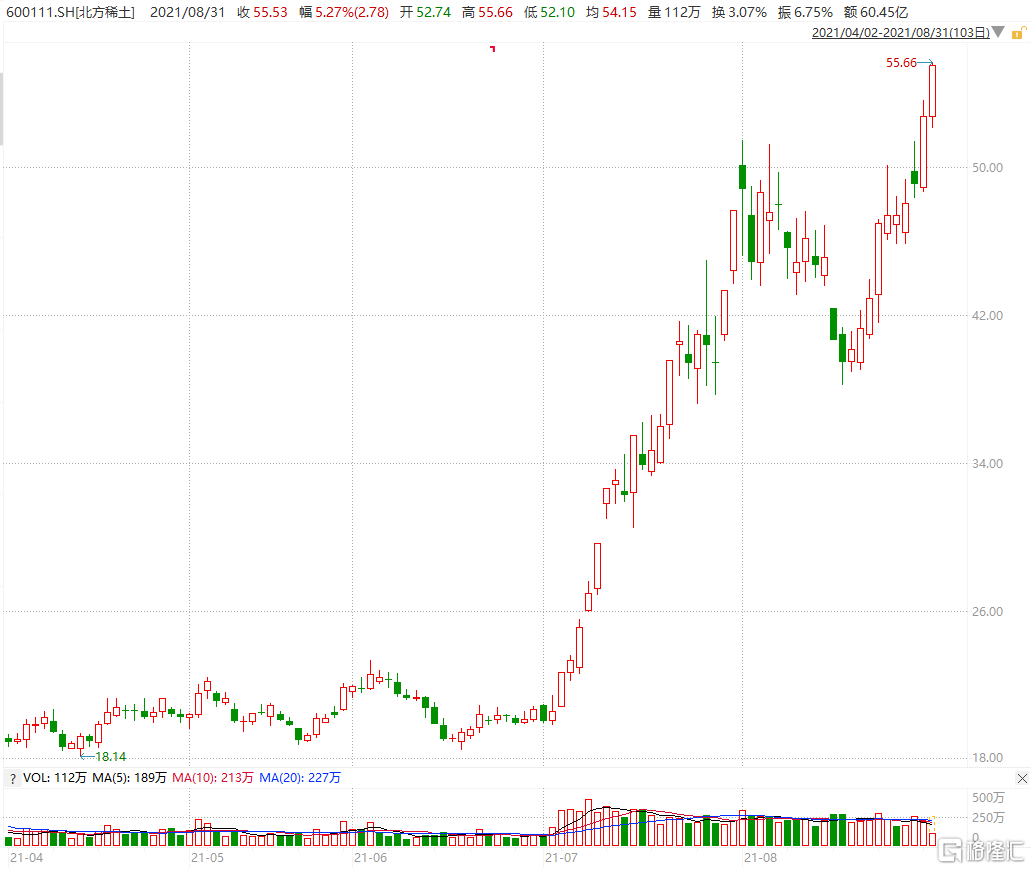Click the turnover amount 额 60.45亿
The image size is (1031, 870).
point(876,12)
